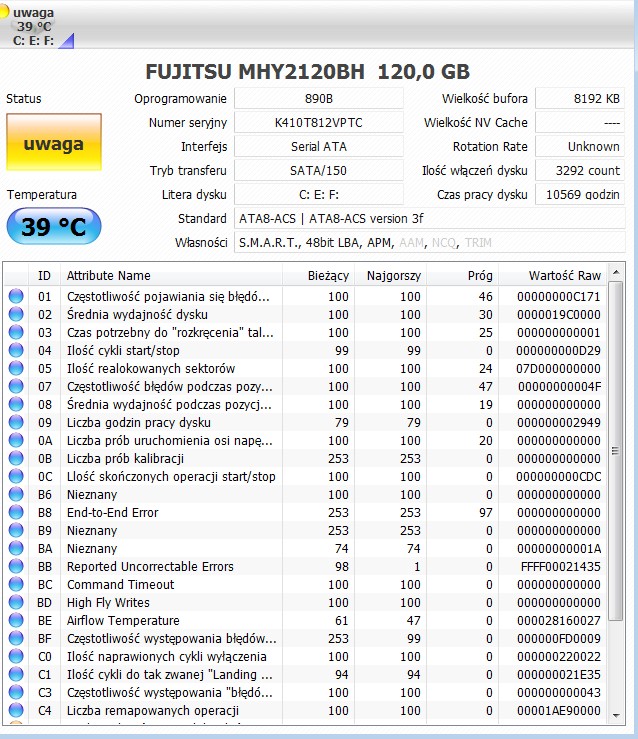This screenshot has width=638, height=739.
Task: Click status icon of "Ilość realokowanych sektorów" row
Action: coord(16,368)
